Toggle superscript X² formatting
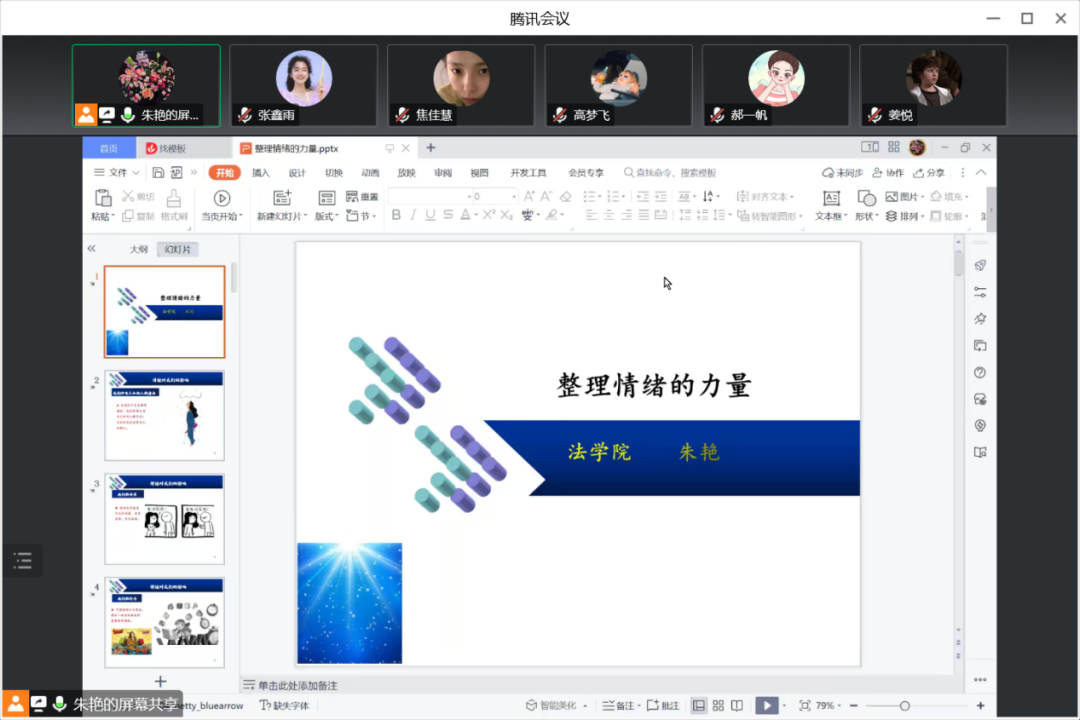1080x720 pixels. click(x=488, y=216)
